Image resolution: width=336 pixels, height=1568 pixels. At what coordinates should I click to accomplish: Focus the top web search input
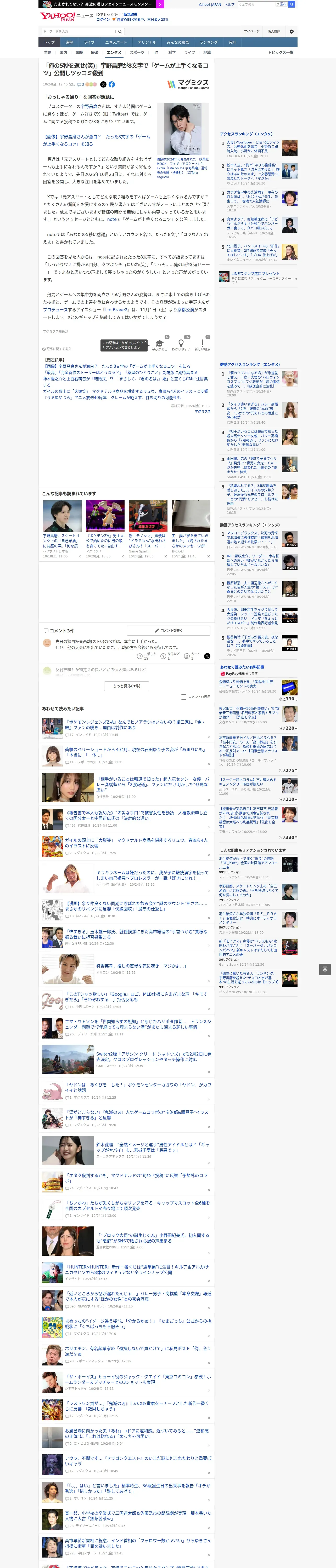tap(256, 4)
